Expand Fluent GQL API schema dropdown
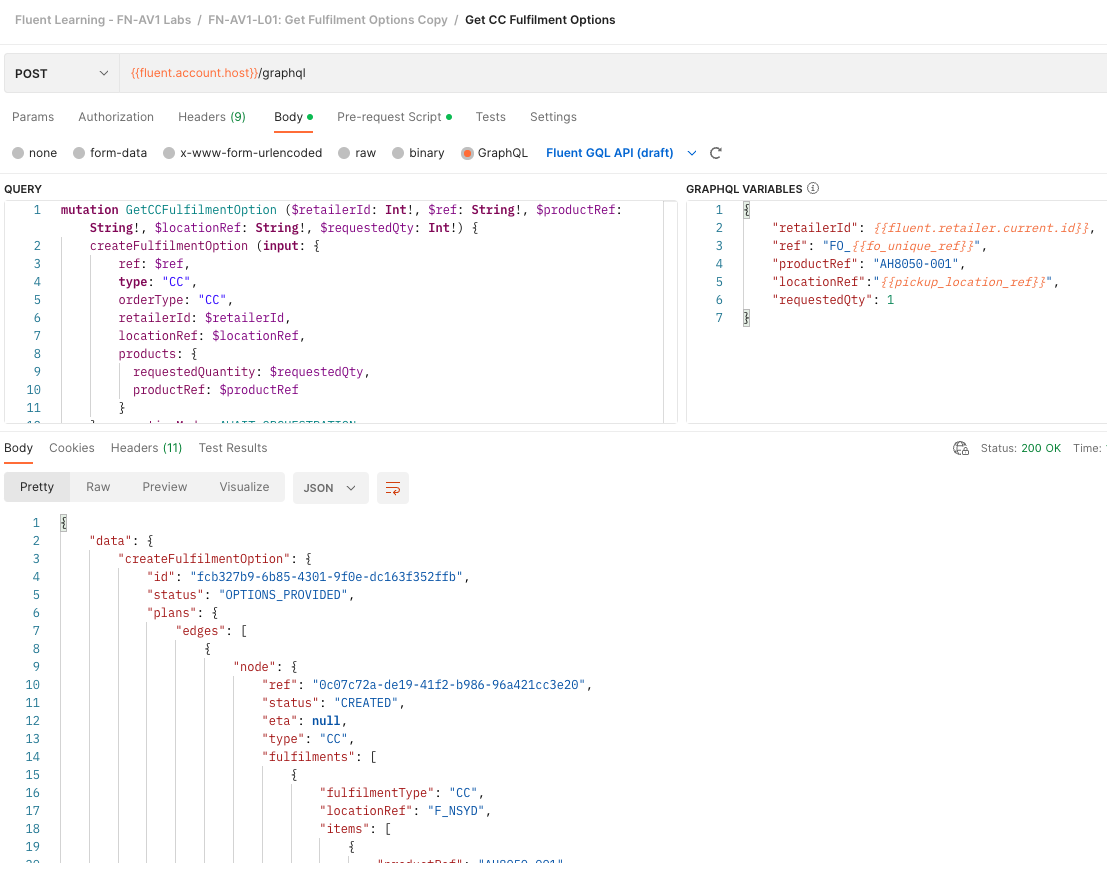Screen dimensions: 1107x870 pyautogui.click(x=692, y=153)
